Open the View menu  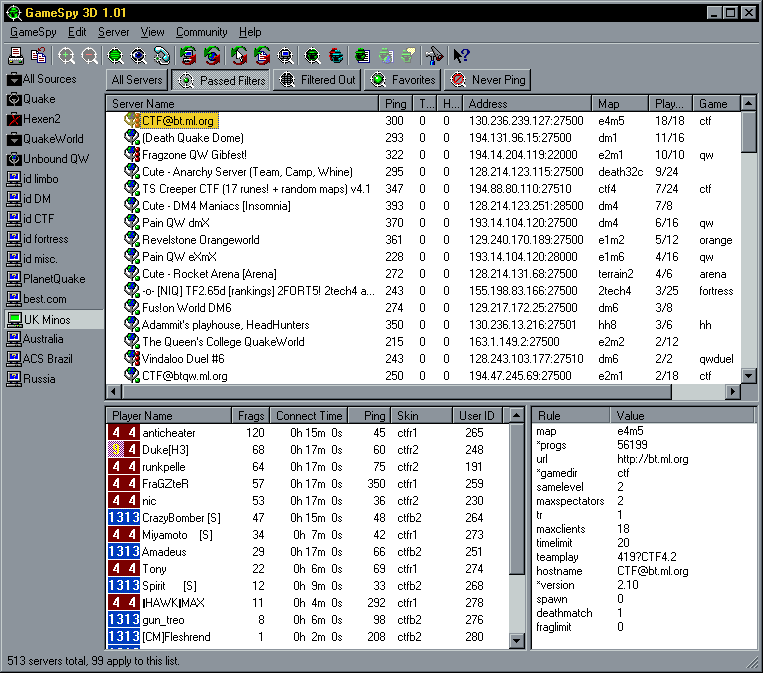[x=152, y=32]
